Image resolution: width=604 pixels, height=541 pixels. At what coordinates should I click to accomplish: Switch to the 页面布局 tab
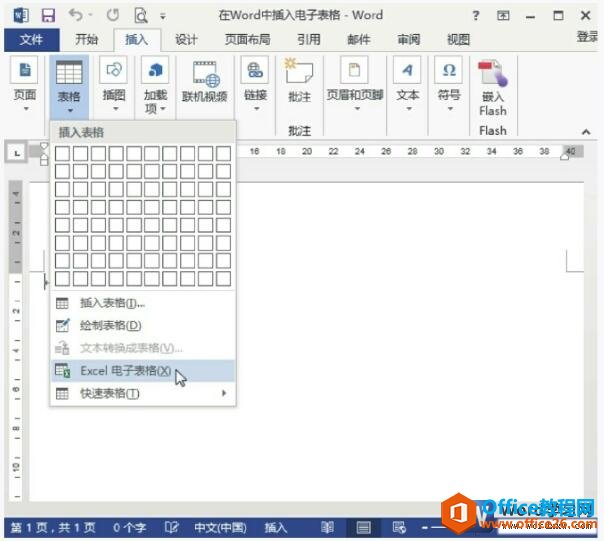point(247,39)
